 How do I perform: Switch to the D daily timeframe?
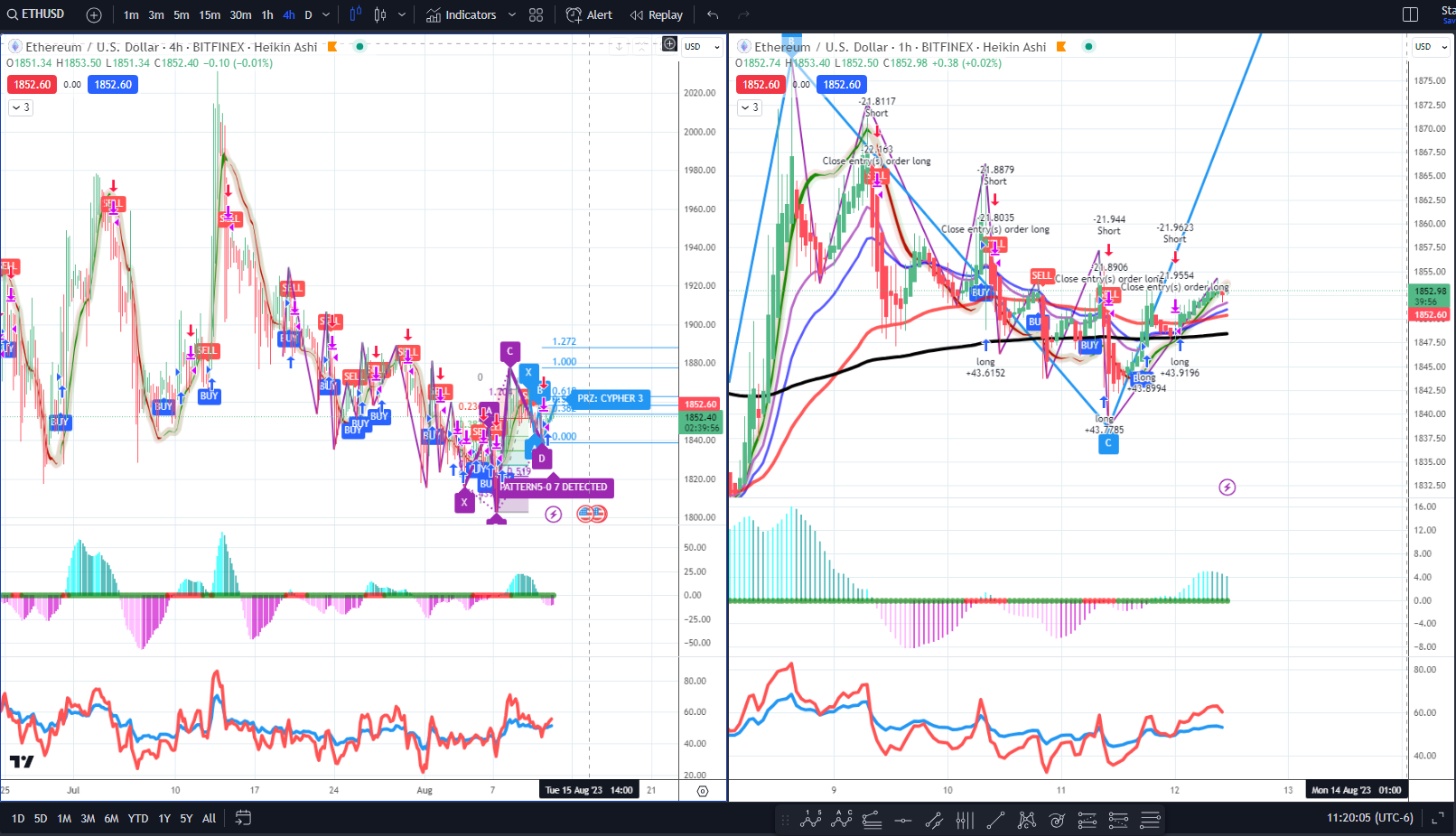coord(309,14)
